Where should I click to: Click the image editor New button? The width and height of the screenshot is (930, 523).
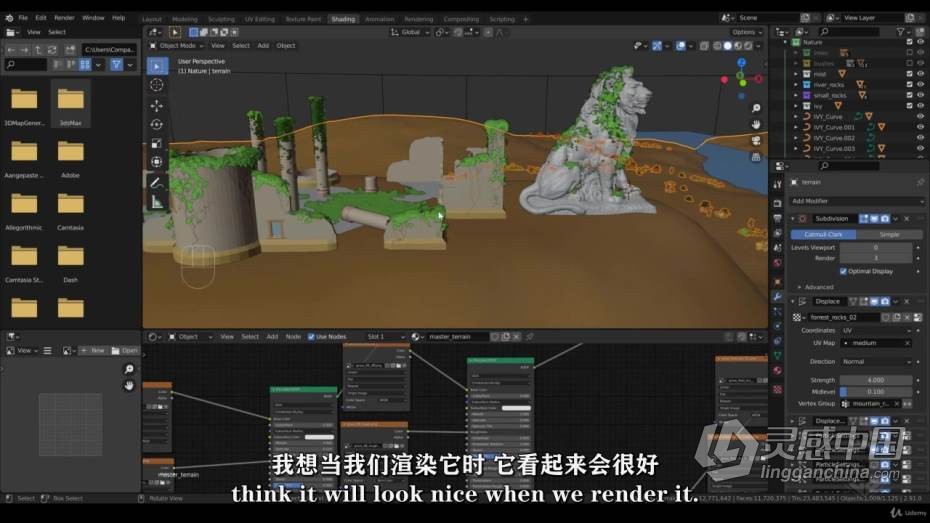pos(93,350)
